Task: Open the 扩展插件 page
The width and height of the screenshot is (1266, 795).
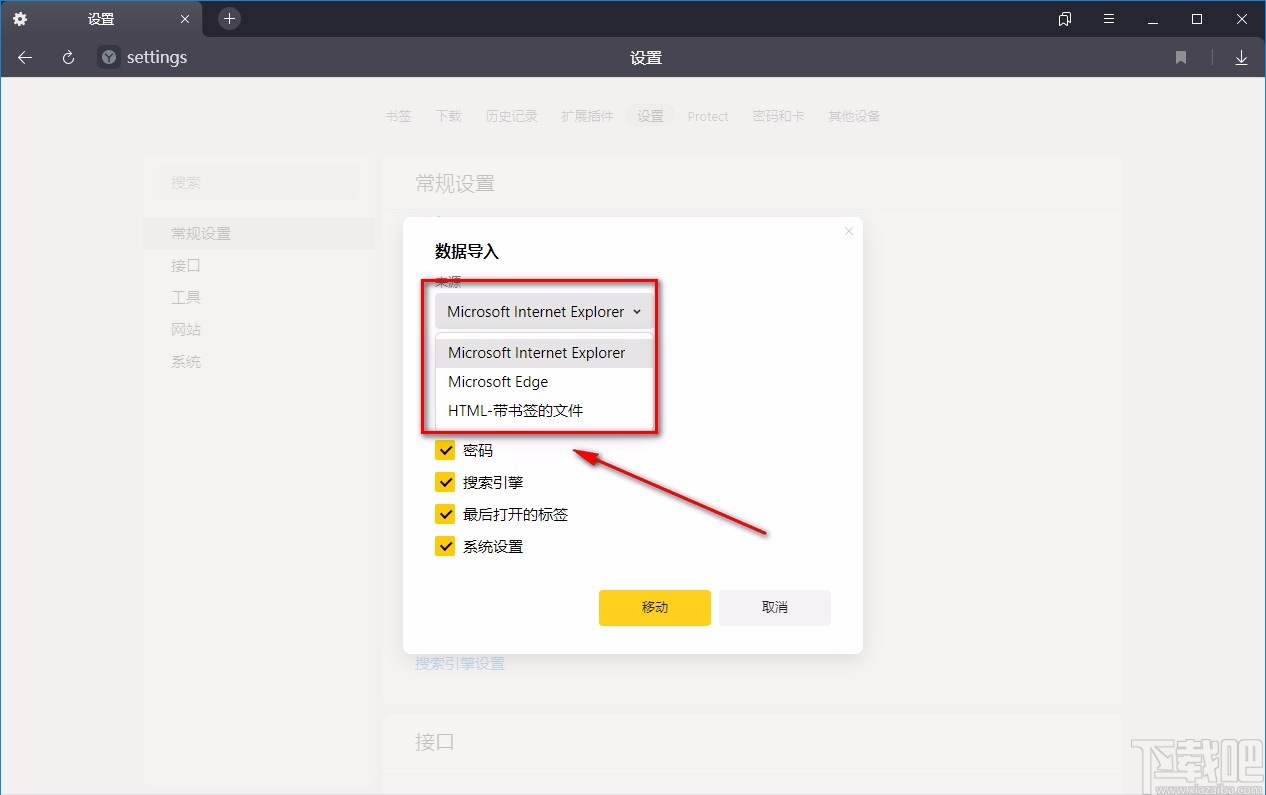Action: 587,115
